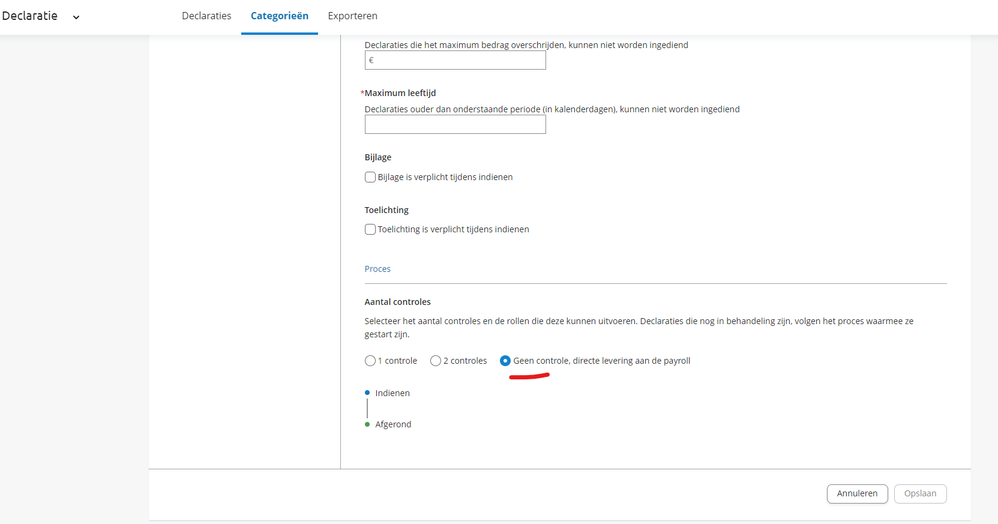Image resolution: width=998 pixels, height=524 pixels.
Task: Click the Aantal controles label
Action: point(397,302)
